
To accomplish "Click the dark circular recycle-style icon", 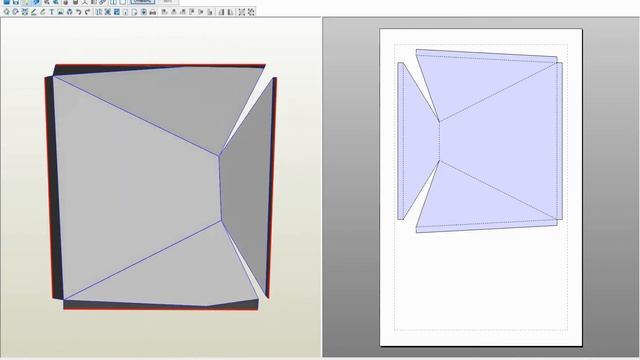I will coord(69,12).
